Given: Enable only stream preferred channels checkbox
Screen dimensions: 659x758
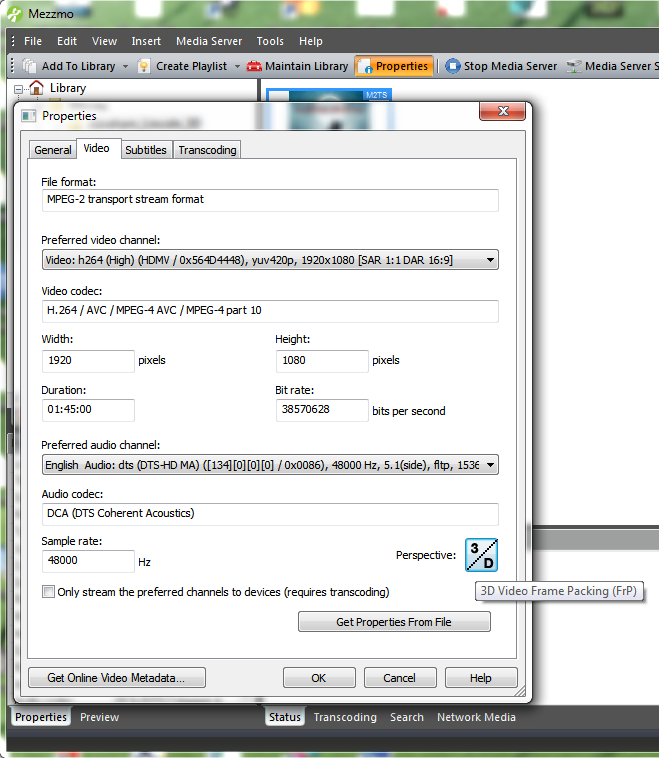Looking at the screenshot, I should pos(48,592).
